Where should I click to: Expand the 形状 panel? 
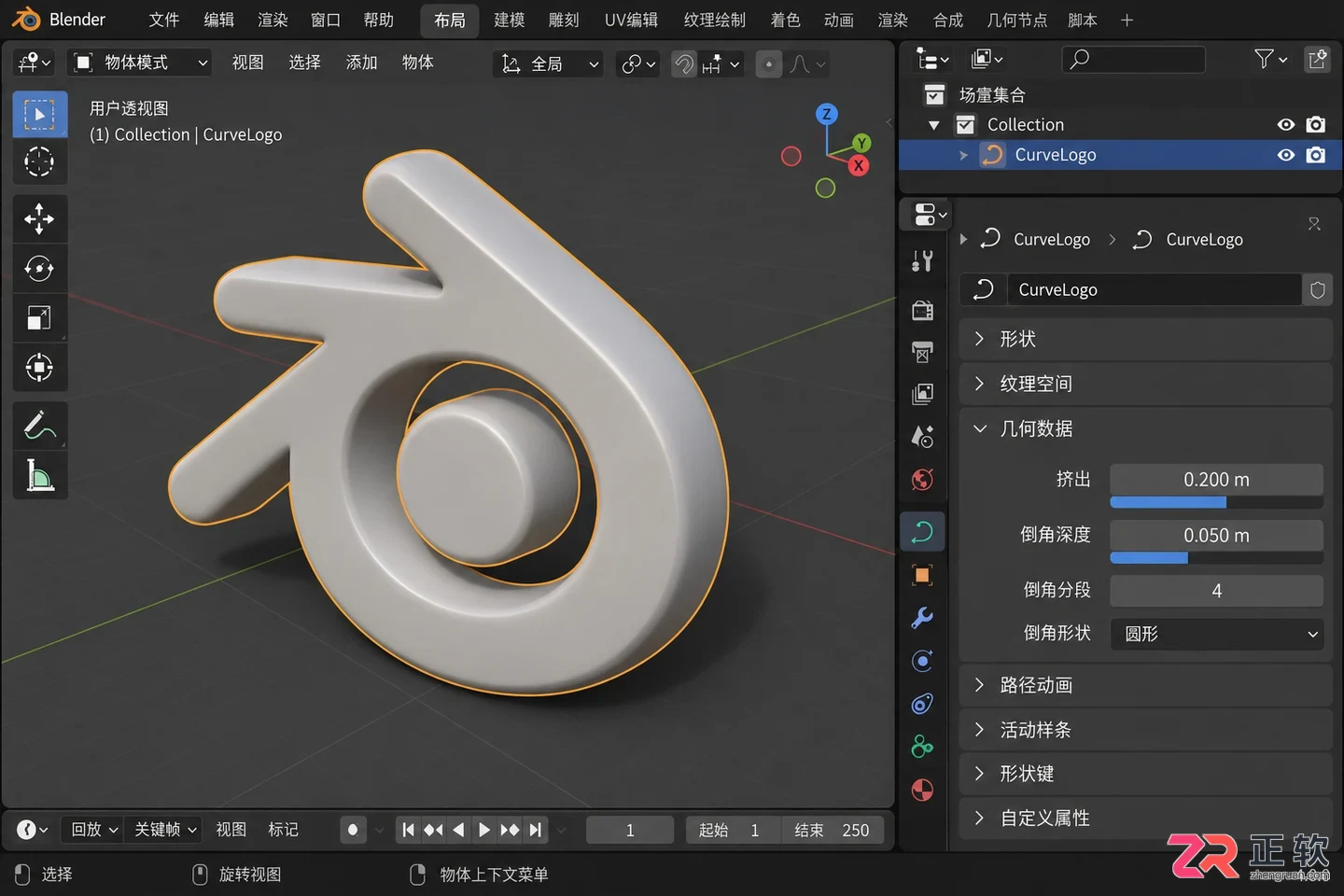[1145, 339]
